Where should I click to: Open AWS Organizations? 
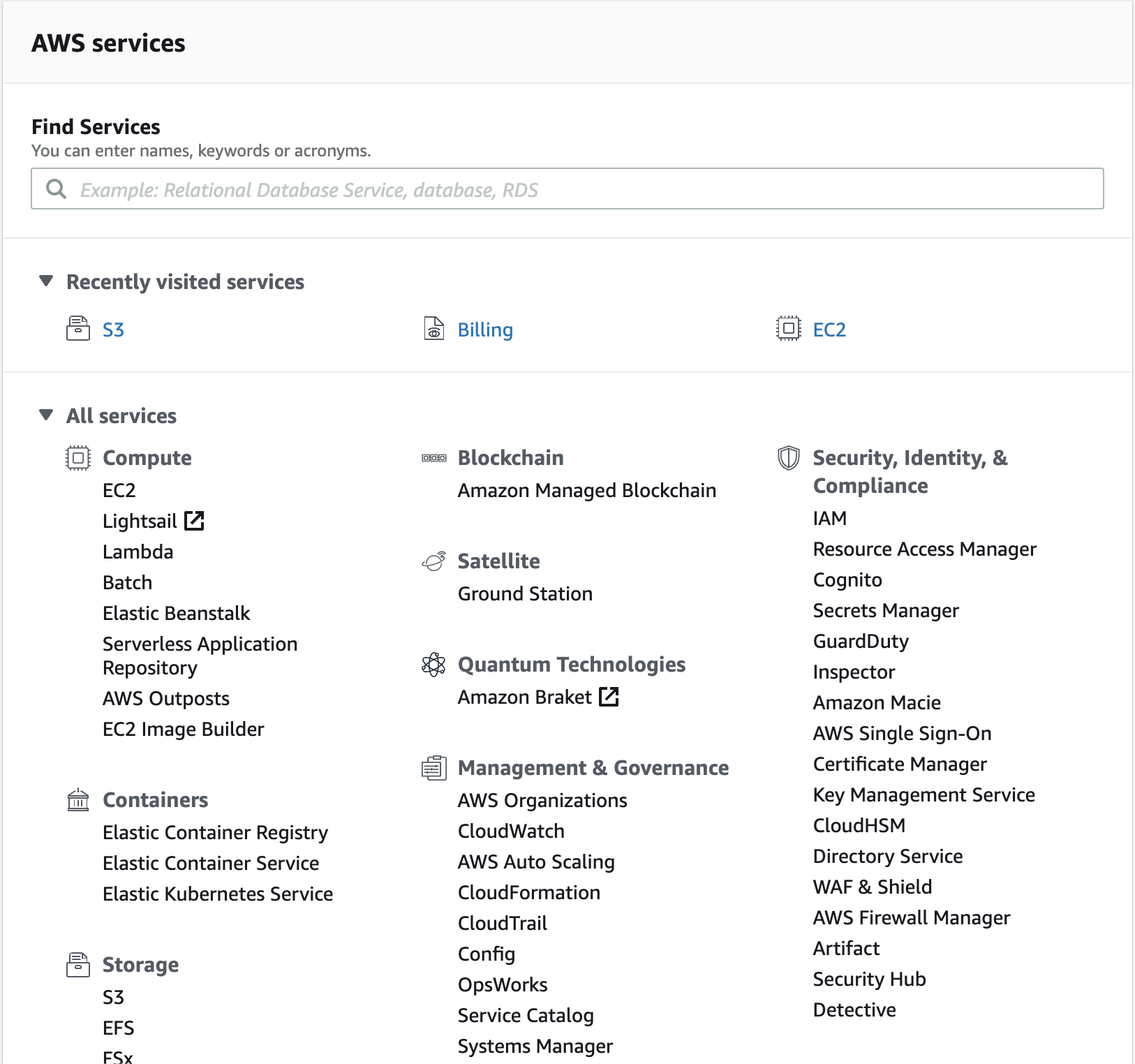click(542, 800)
